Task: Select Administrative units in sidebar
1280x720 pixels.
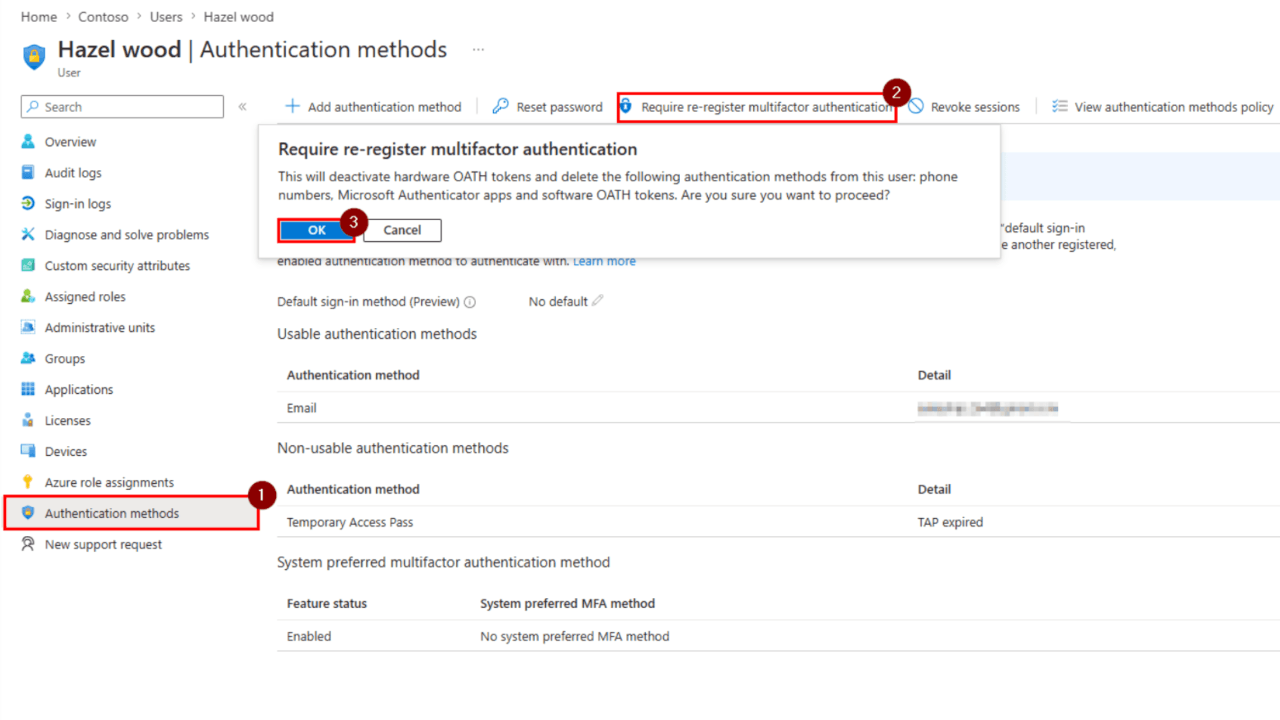Action: click(100, 328)
